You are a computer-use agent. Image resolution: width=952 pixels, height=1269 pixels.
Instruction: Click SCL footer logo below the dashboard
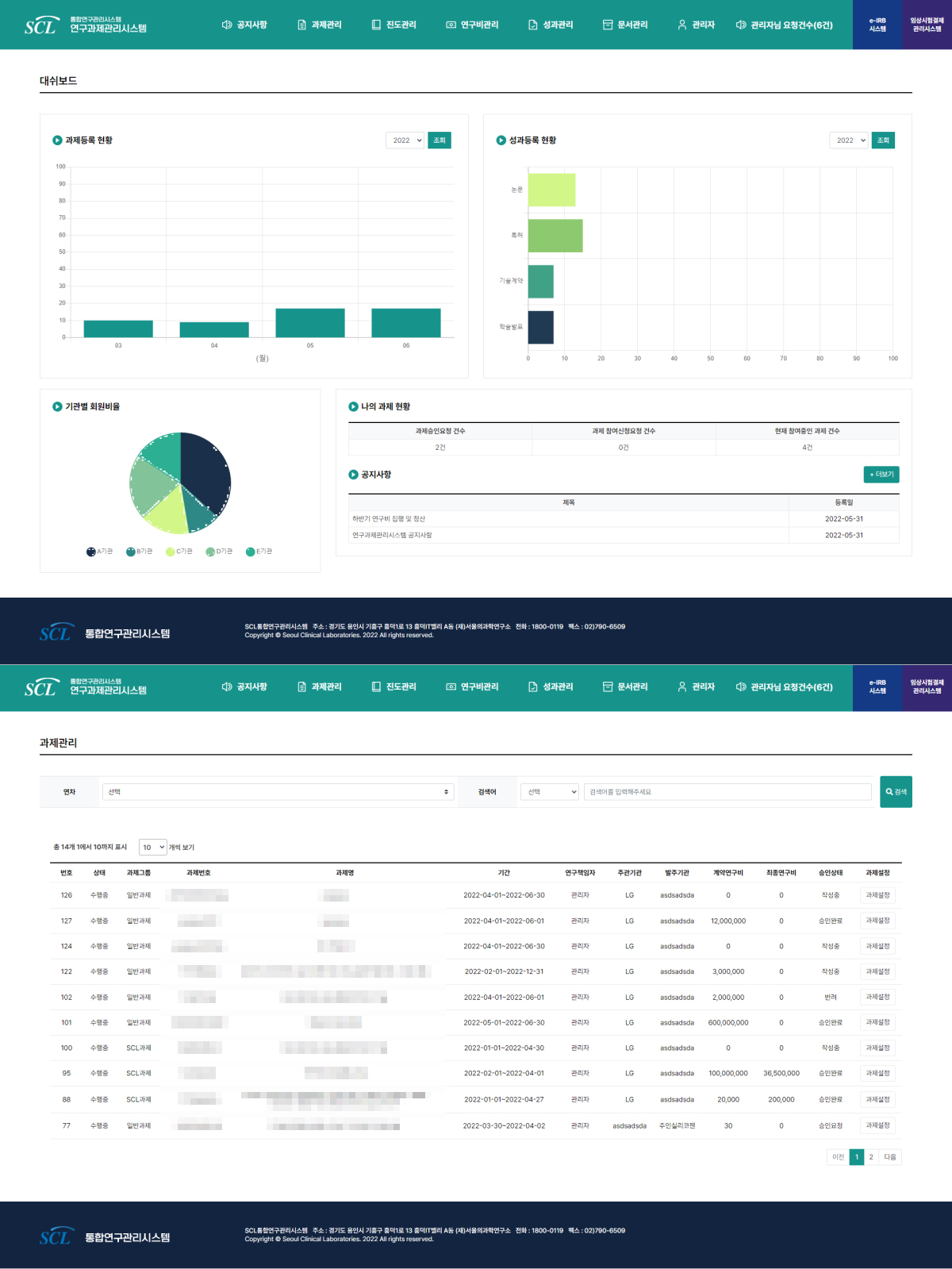coord(56,633)
